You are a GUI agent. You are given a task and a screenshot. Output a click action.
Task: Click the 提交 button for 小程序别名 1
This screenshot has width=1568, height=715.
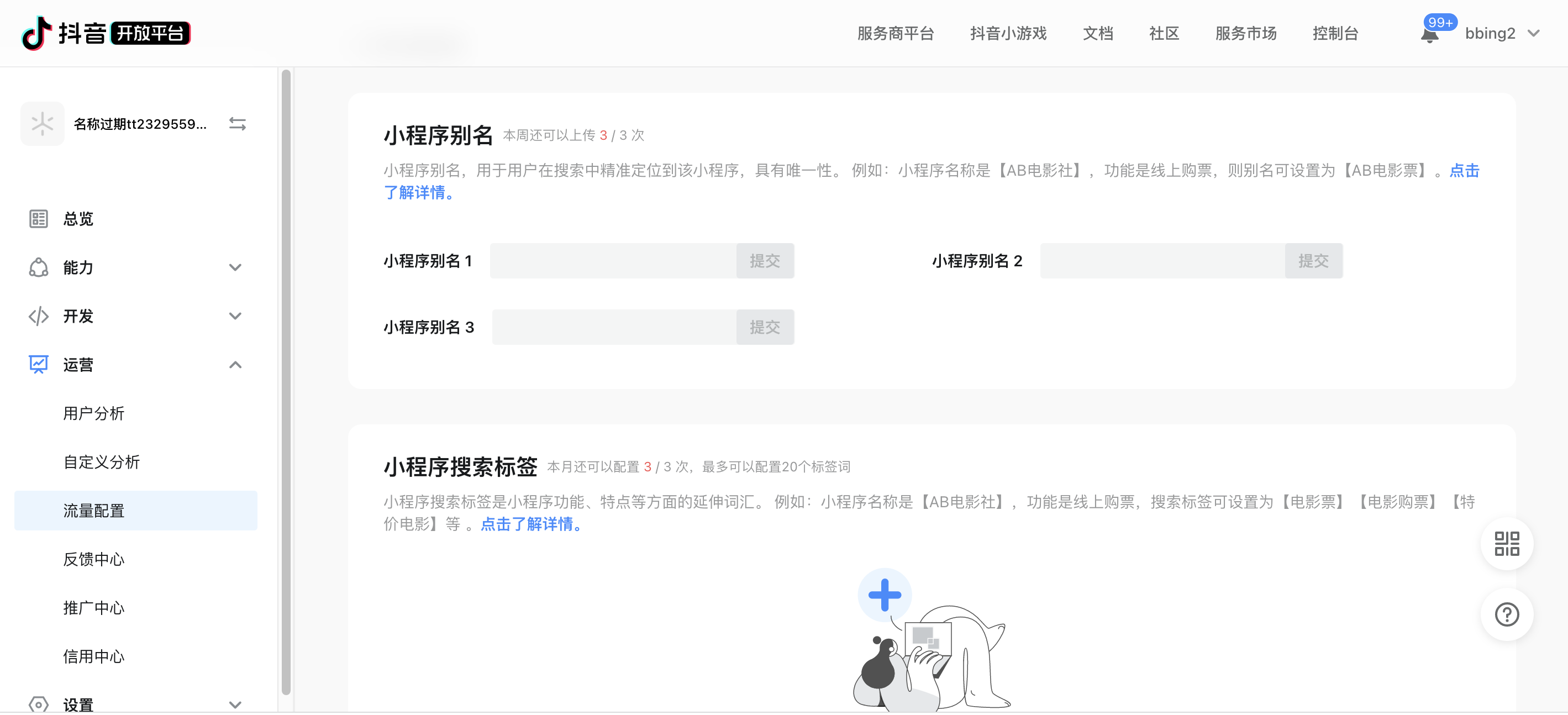(x=765, y=261)
